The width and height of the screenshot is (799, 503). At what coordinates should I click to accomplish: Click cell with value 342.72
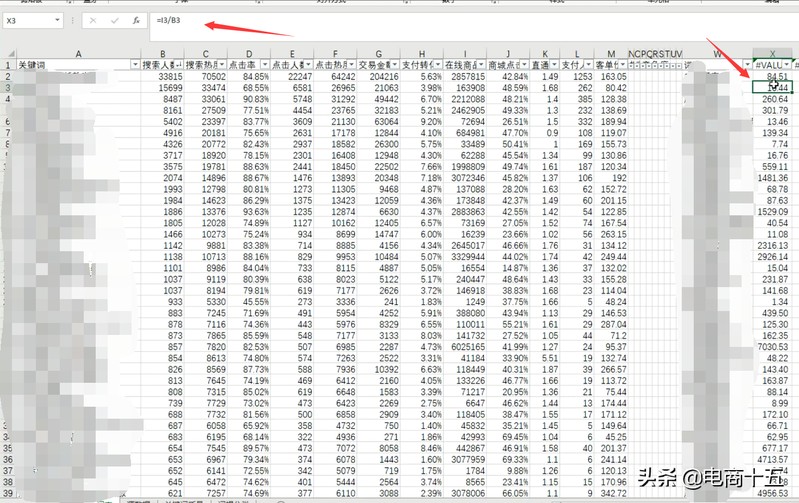tap(611, 493)
